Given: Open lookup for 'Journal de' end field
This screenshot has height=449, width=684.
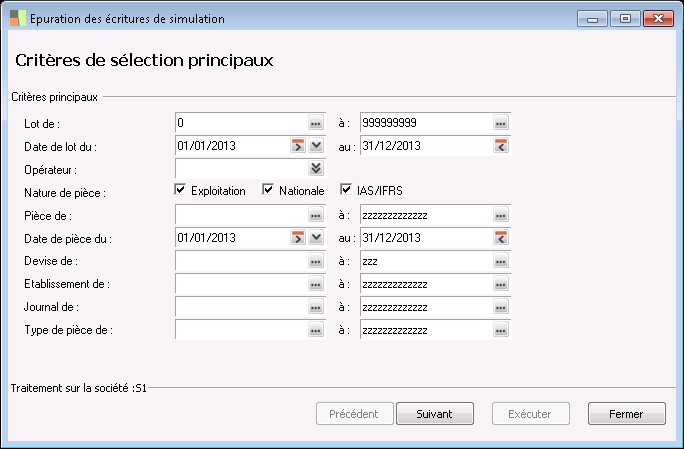Looking at the screenshot, I should [x=501, y=307].
